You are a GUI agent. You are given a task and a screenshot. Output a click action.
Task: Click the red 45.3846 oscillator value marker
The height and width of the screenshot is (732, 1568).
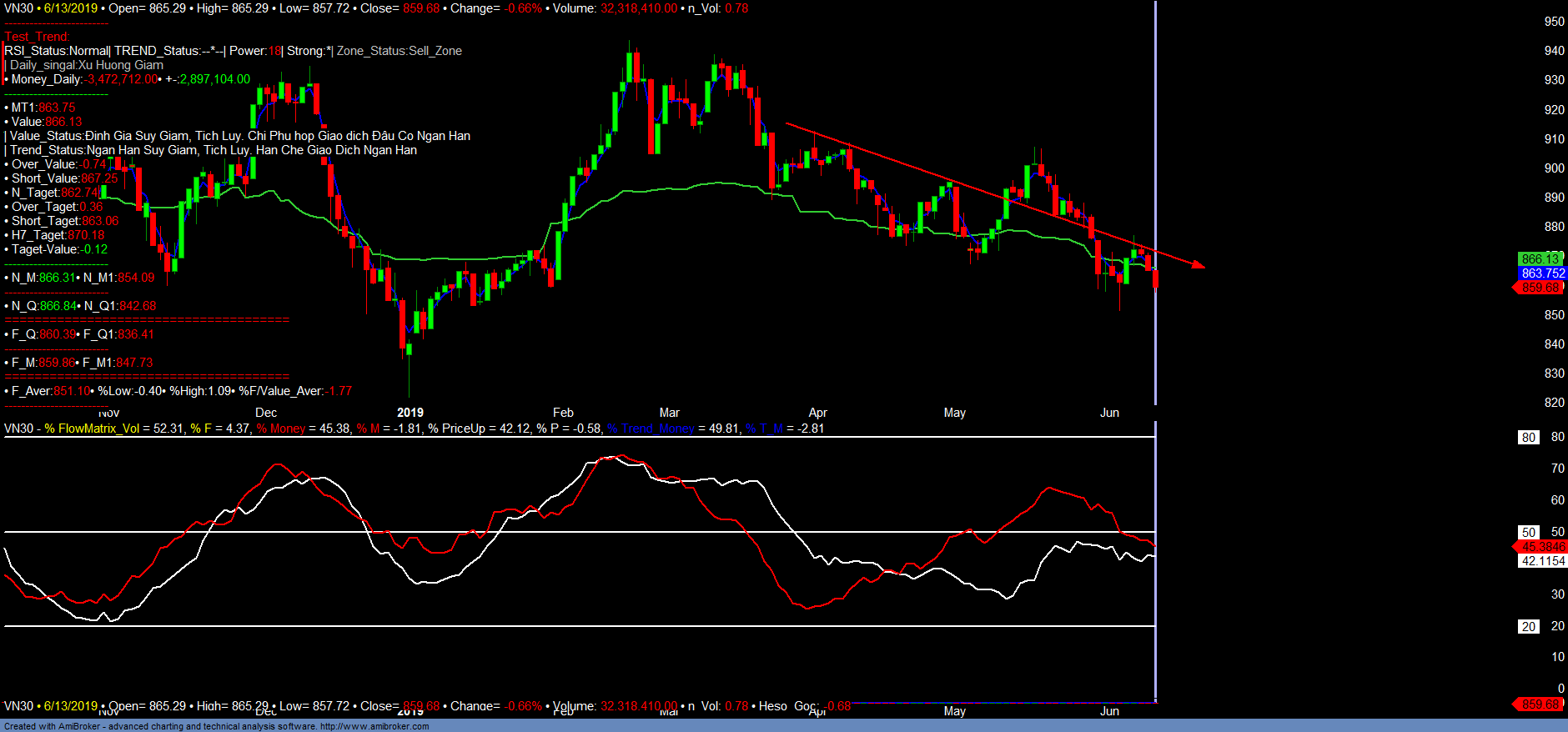point(1541,547)
